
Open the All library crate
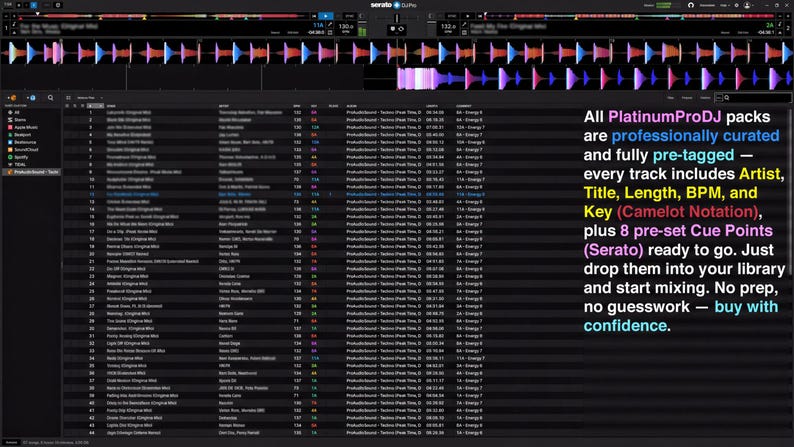[16, 112]
